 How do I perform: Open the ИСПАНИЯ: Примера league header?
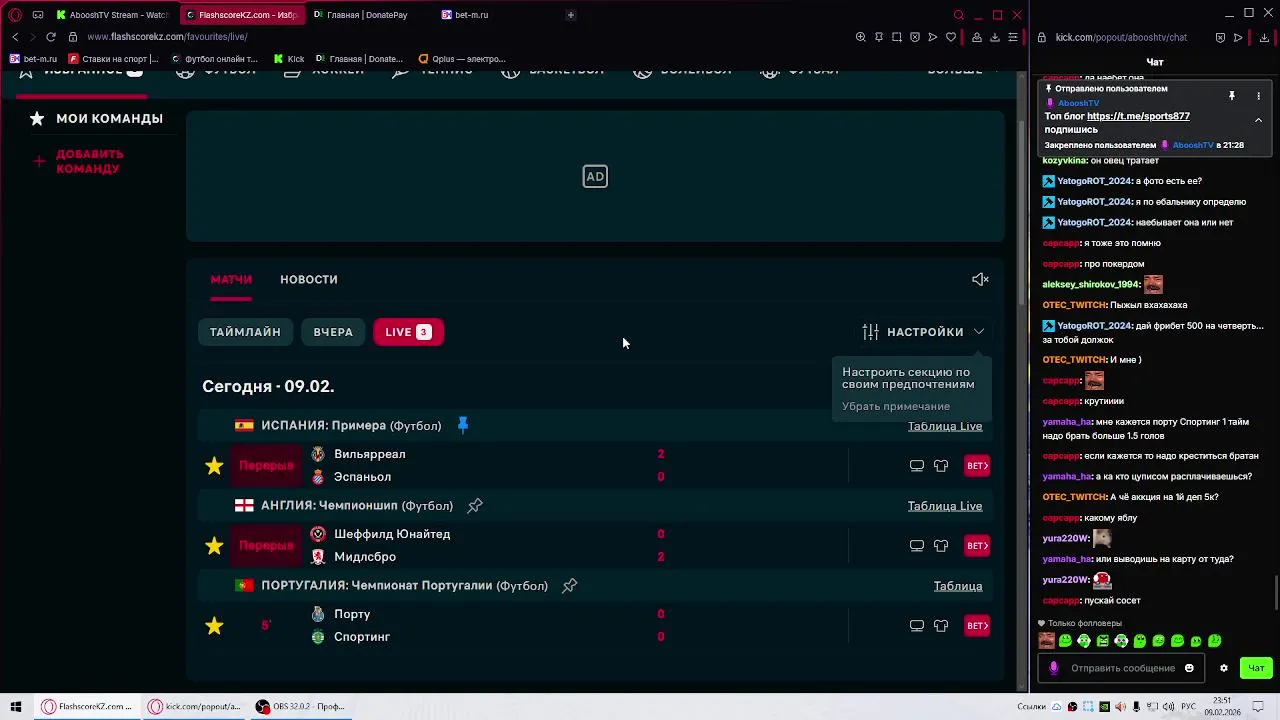point(351,426)
